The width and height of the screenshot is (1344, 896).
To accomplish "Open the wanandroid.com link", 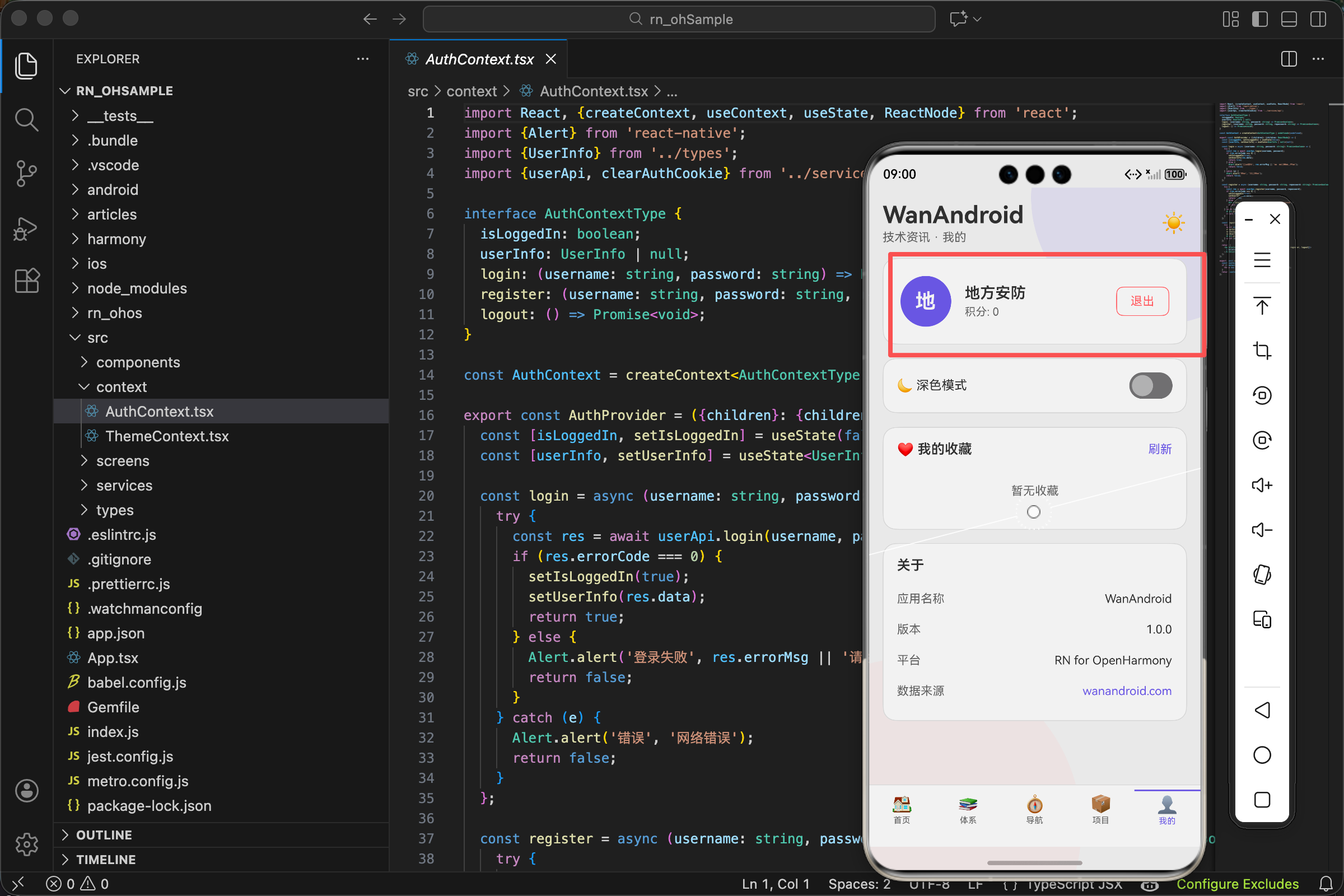I will pyautogui.click(x=1126, y=691).
